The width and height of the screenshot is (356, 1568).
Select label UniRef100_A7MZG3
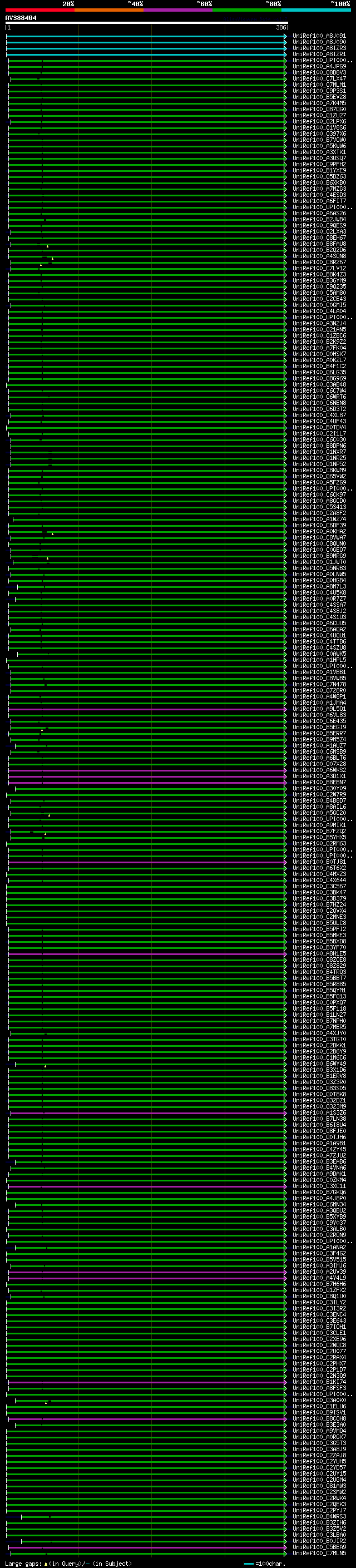pos(319,189)
